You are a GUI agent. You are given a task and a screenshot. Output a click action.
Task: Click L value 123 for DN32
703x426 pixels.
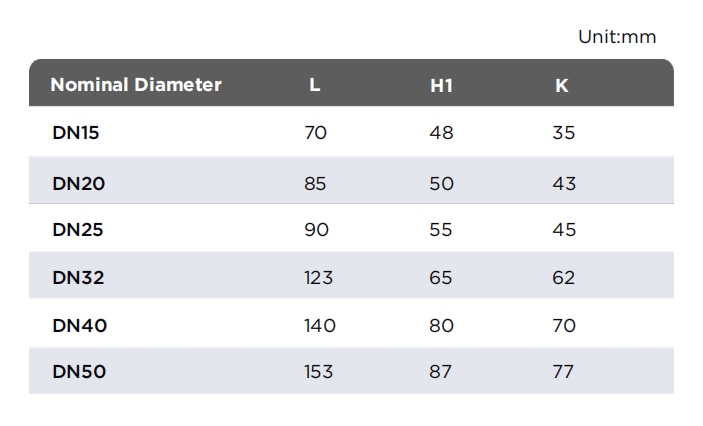tap(319, 278)
